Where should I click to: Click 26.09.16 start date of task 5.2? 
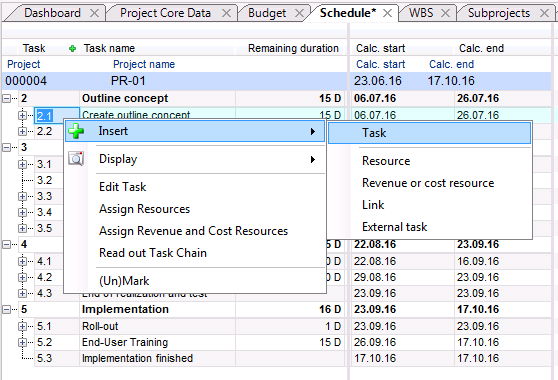375,342
